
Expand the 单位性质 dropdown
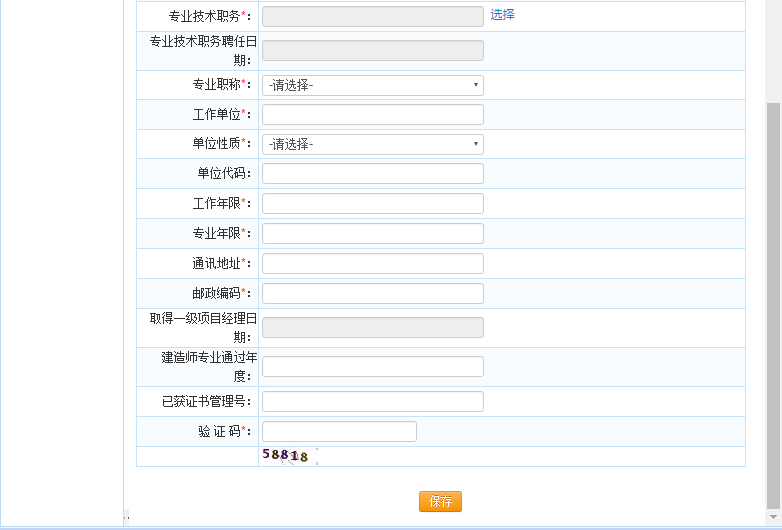pyautogui.click(x=372, y=144)
